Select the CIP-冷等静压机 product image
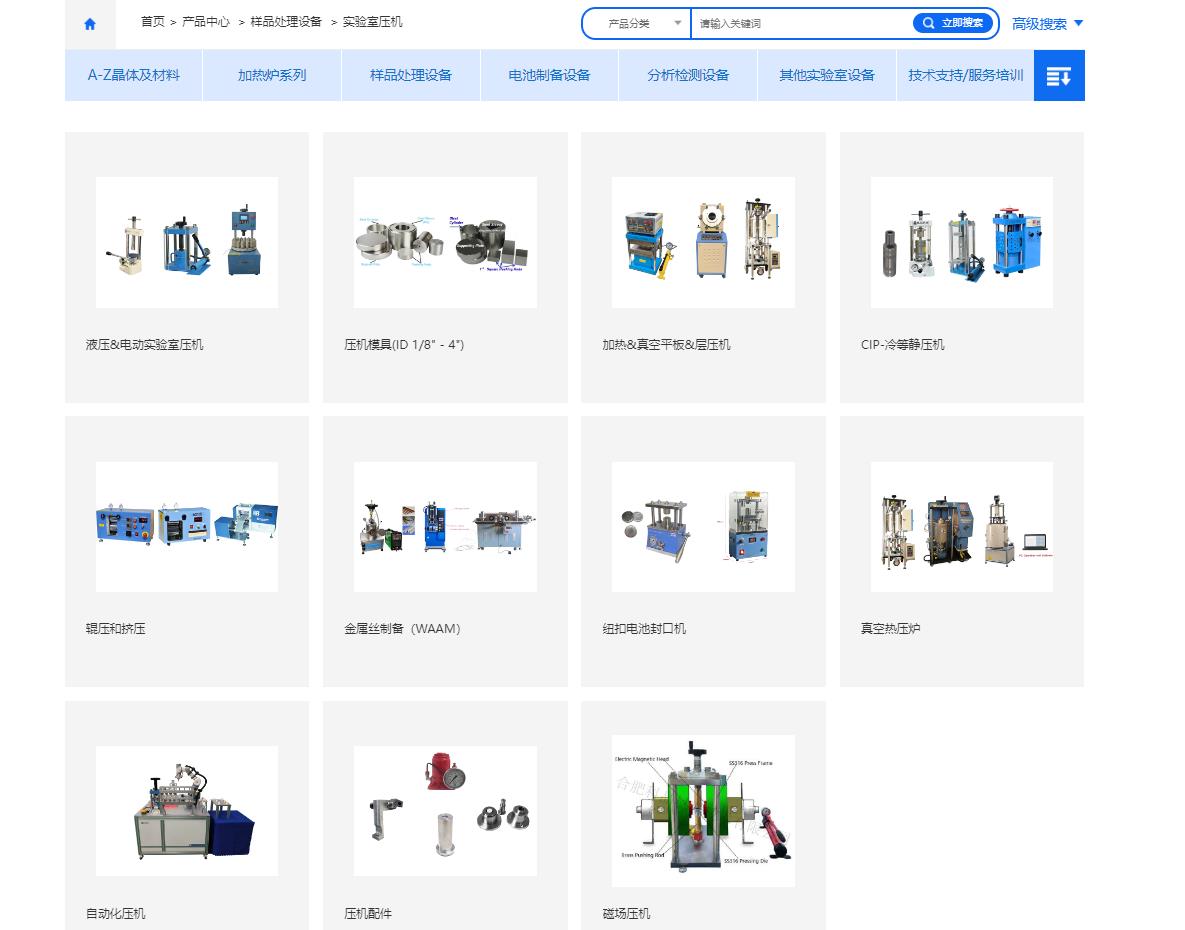The width and height of the screenshot is (1185, 930). click(x=961, y=242)
